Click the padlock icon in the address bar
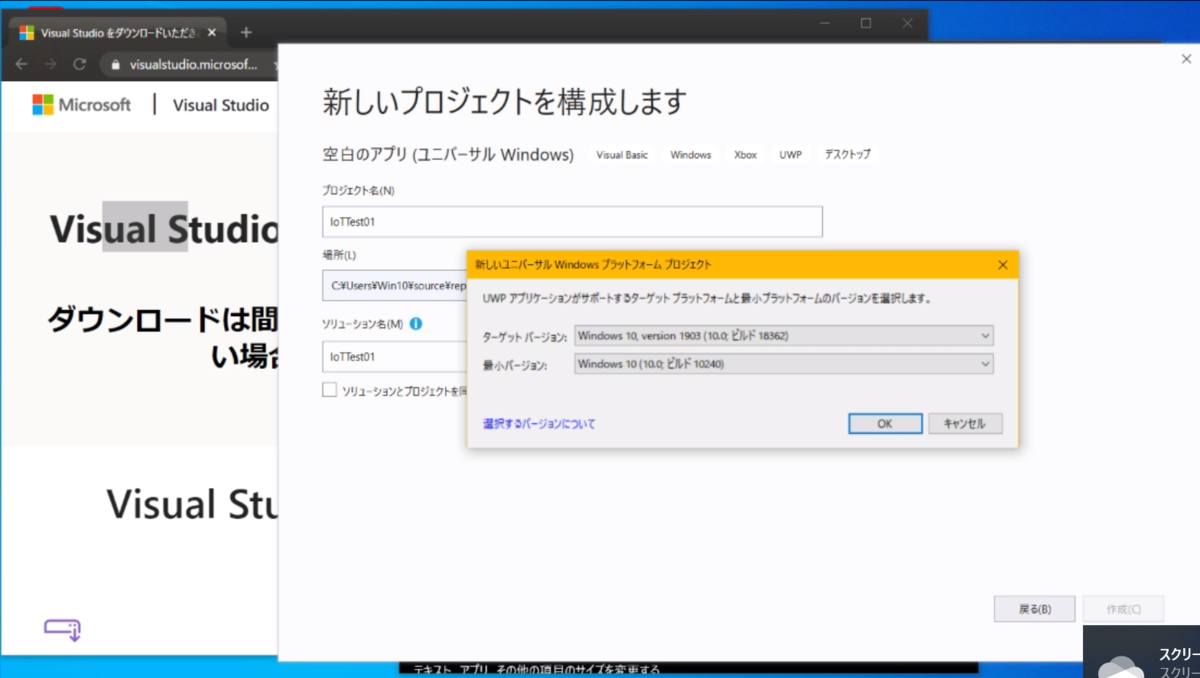Image resolution: width=1200 pixels, height=678 pixels. (115, 63)
